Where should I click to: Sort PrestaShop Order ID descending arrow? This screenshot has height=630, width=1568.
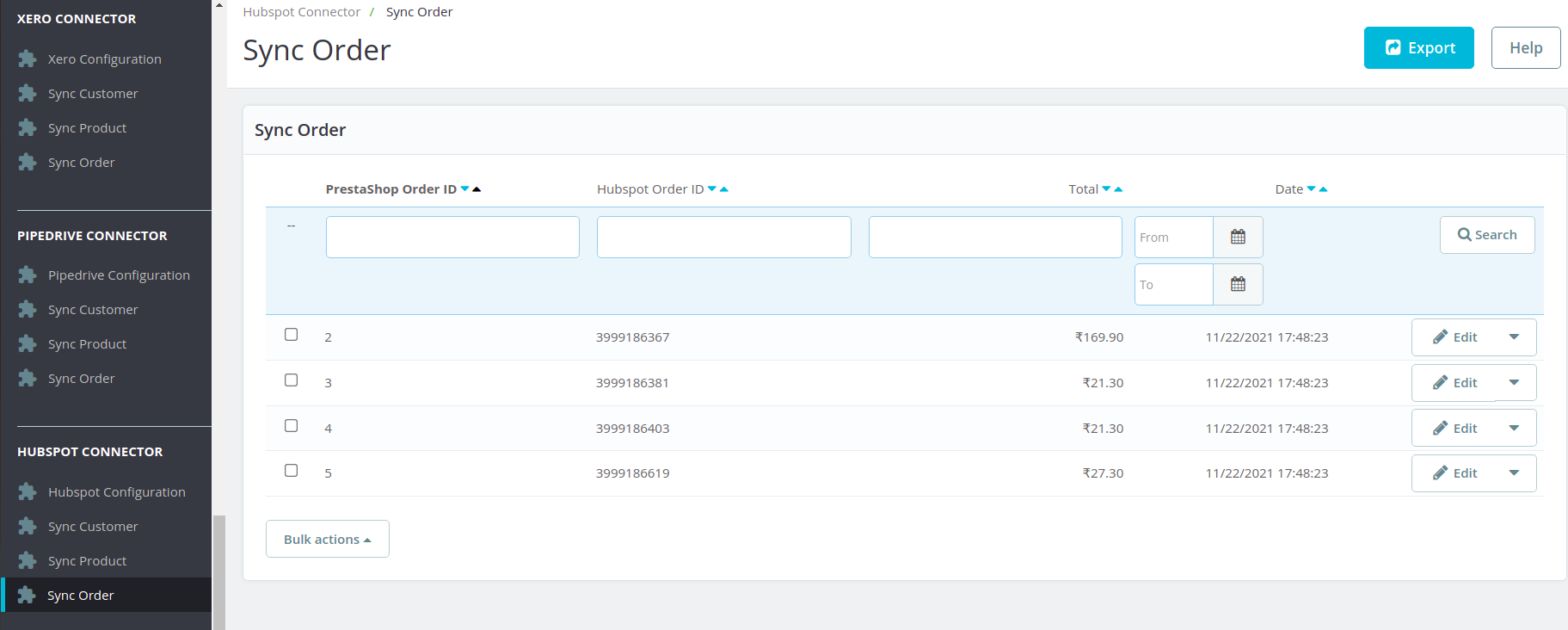pyautogui.click(x=465, y=188)
